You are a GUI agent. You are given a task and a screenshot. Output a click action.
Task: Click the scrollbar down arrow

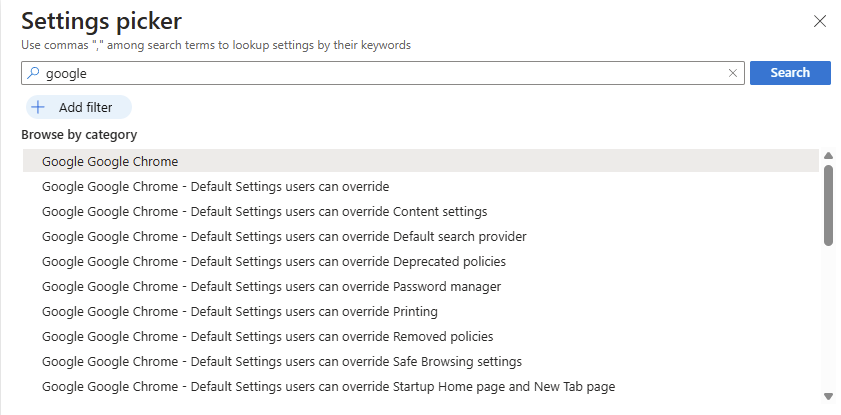828,396
